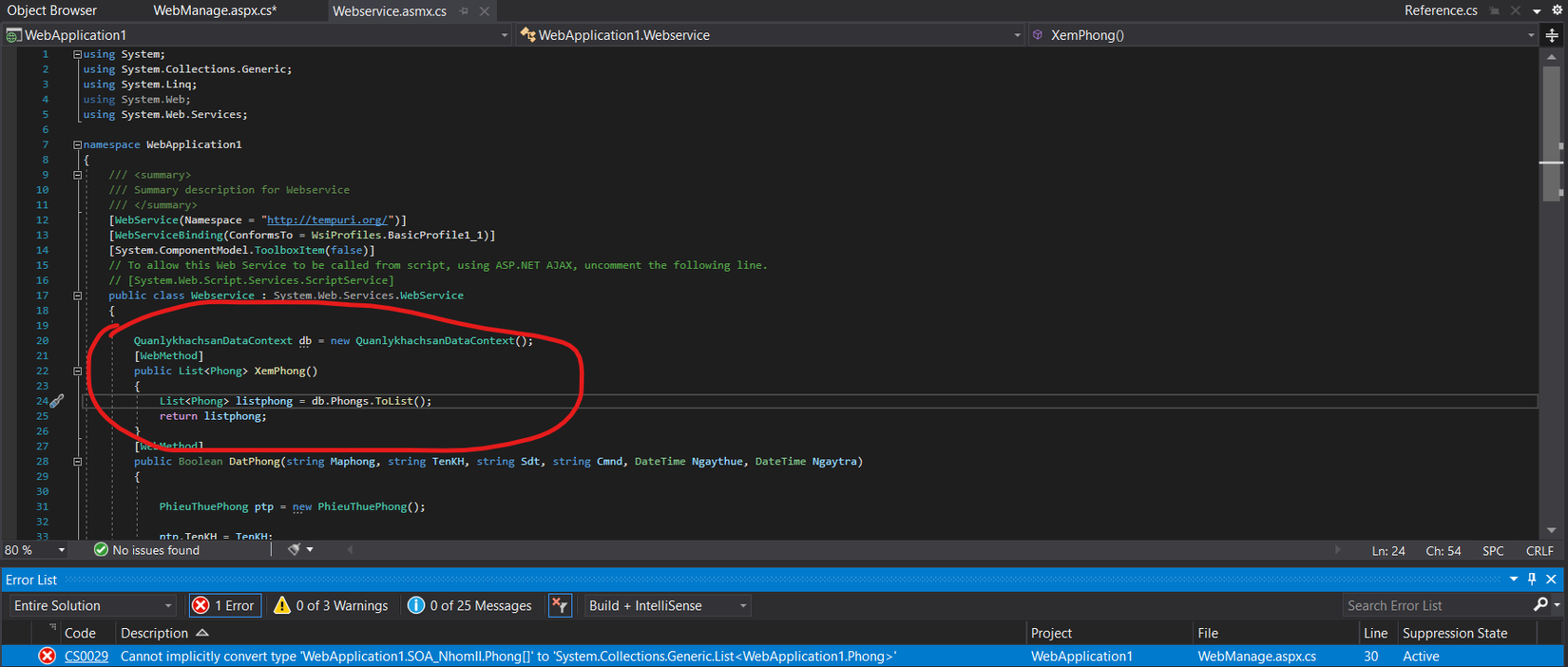
Task: Click the 'No issues found' status indicator
Action: tap(146, 550)
